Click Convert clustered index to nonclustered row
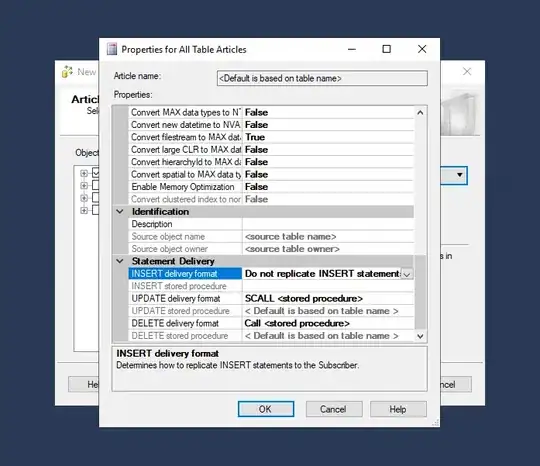The height and width of the screenshot is (466, 540). click(x=271, y=199)
